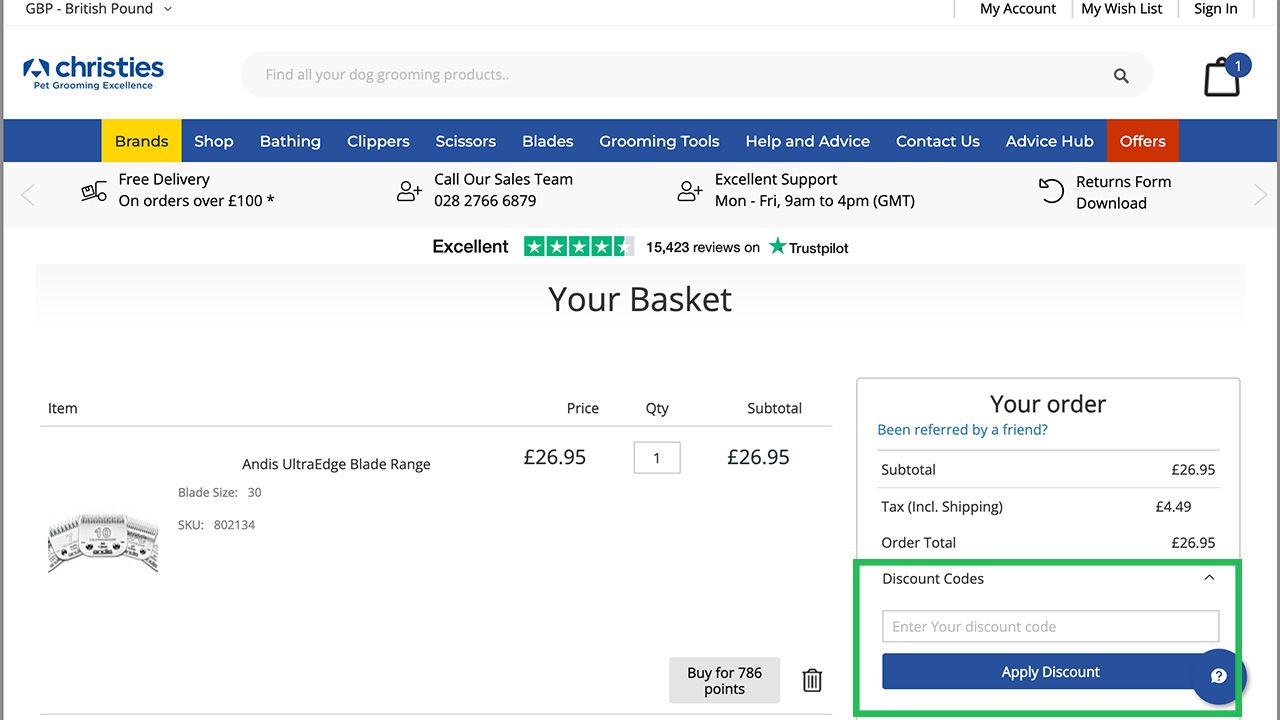The height and width of the screenshot is (720, 1280).
Task: Open the help chat bubble
Action: point(1219,676)
